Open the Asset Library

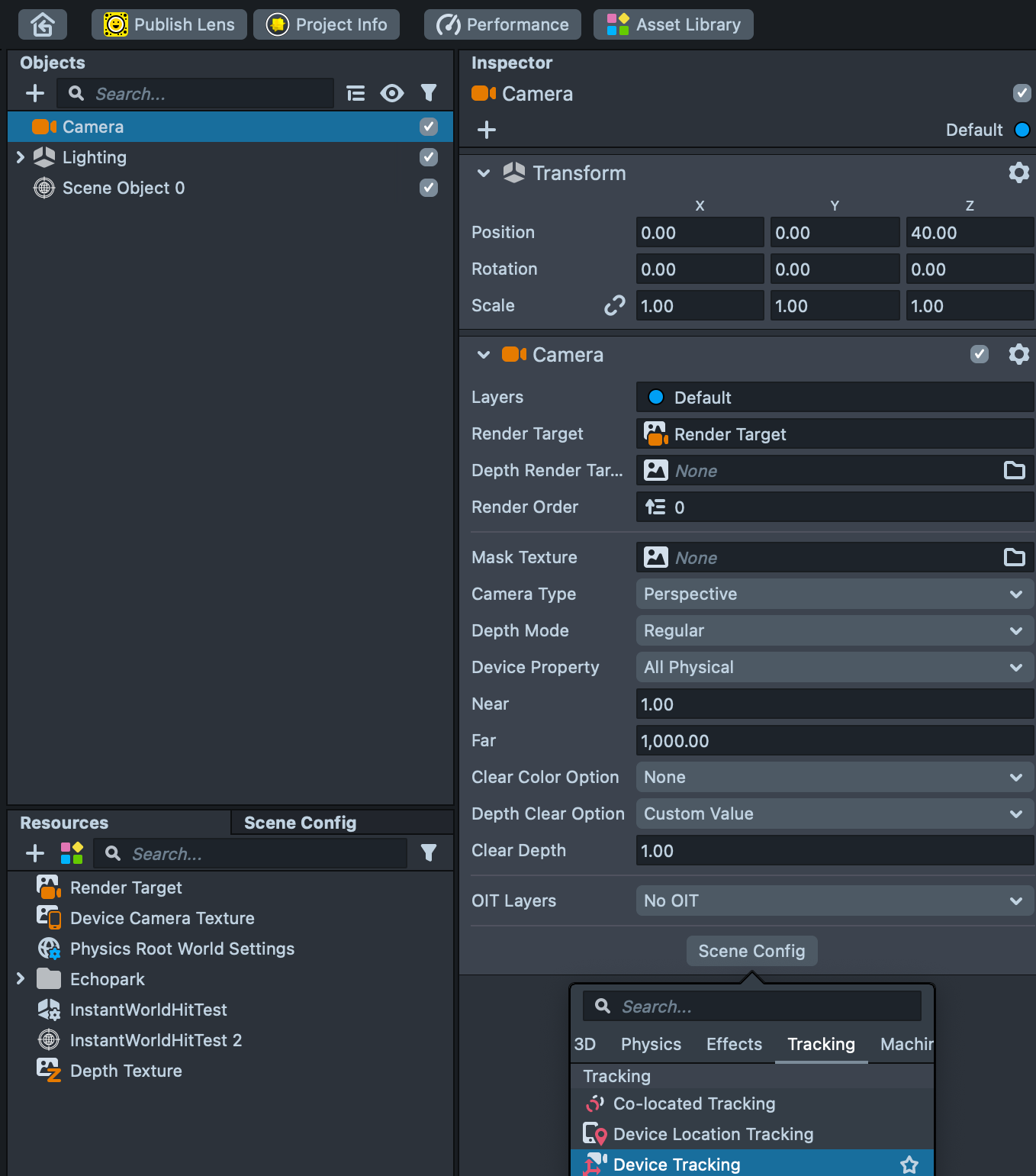(674, 24)
